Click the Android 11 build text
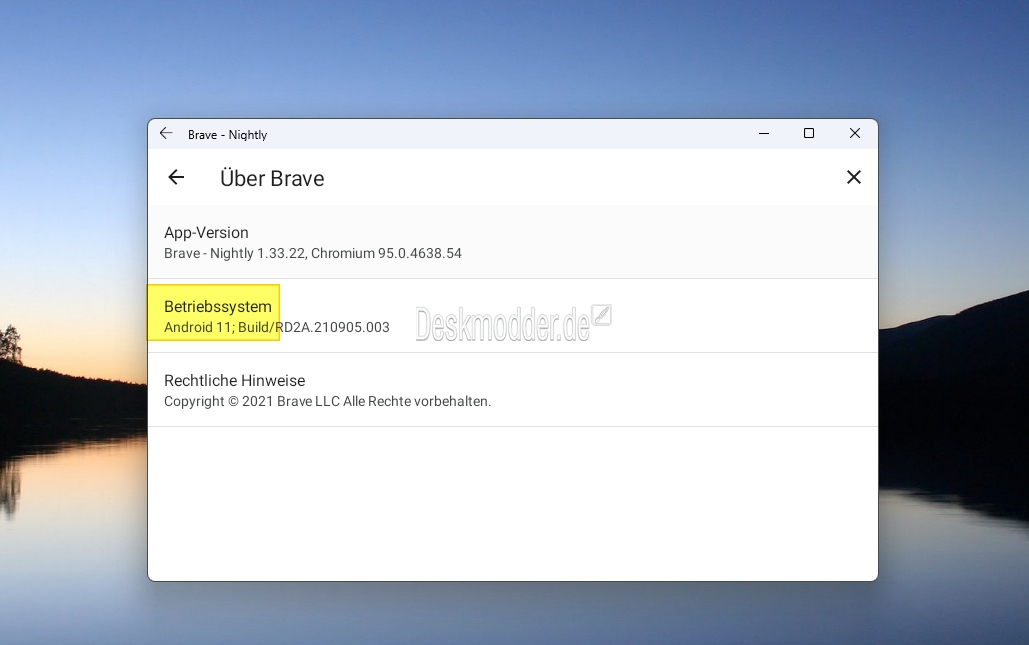 (x=277, y=327)
